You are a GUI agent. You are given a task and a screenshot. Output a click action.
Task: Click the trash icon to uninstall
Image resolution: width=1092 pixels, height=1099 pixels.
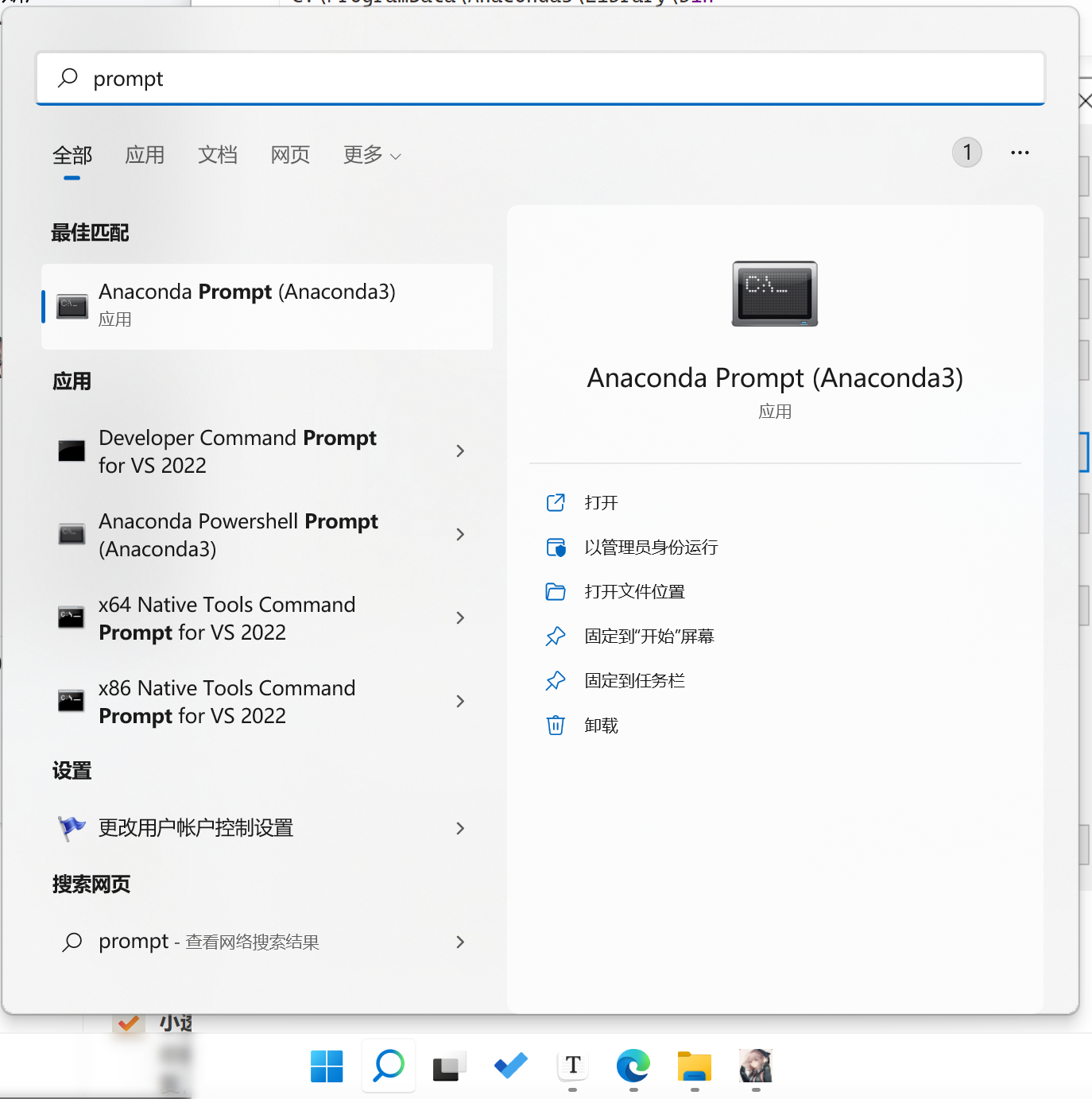coord(556,726)
